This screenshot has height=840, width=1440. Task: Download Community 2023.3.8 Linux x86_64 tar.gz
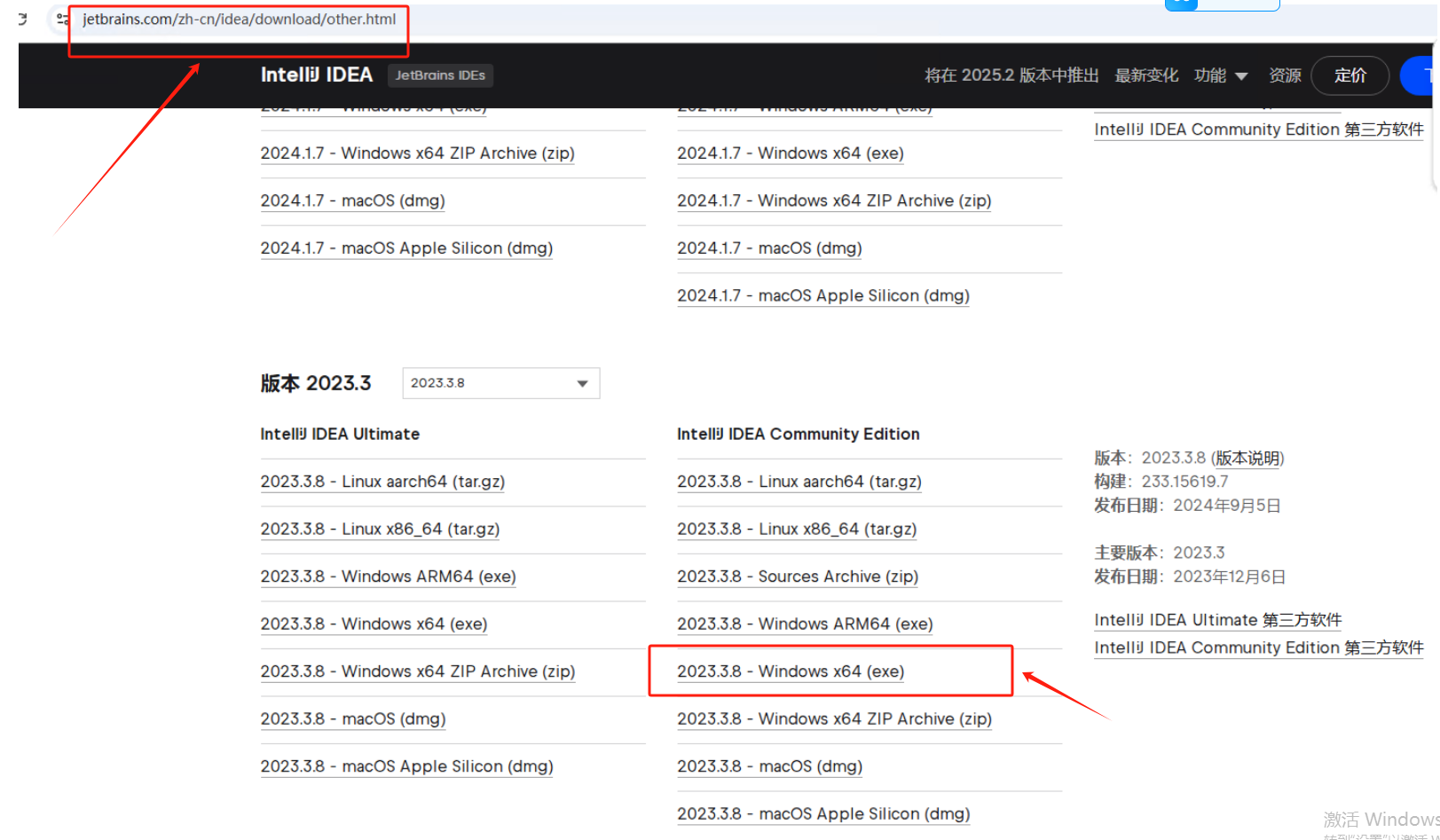tap(797, 530)
